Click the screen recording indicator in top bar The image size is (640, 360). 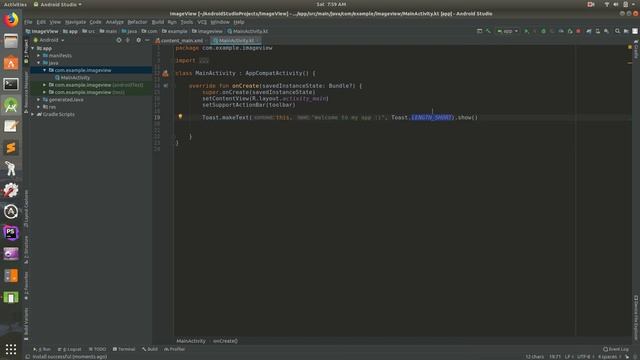(x=591, y=4)
